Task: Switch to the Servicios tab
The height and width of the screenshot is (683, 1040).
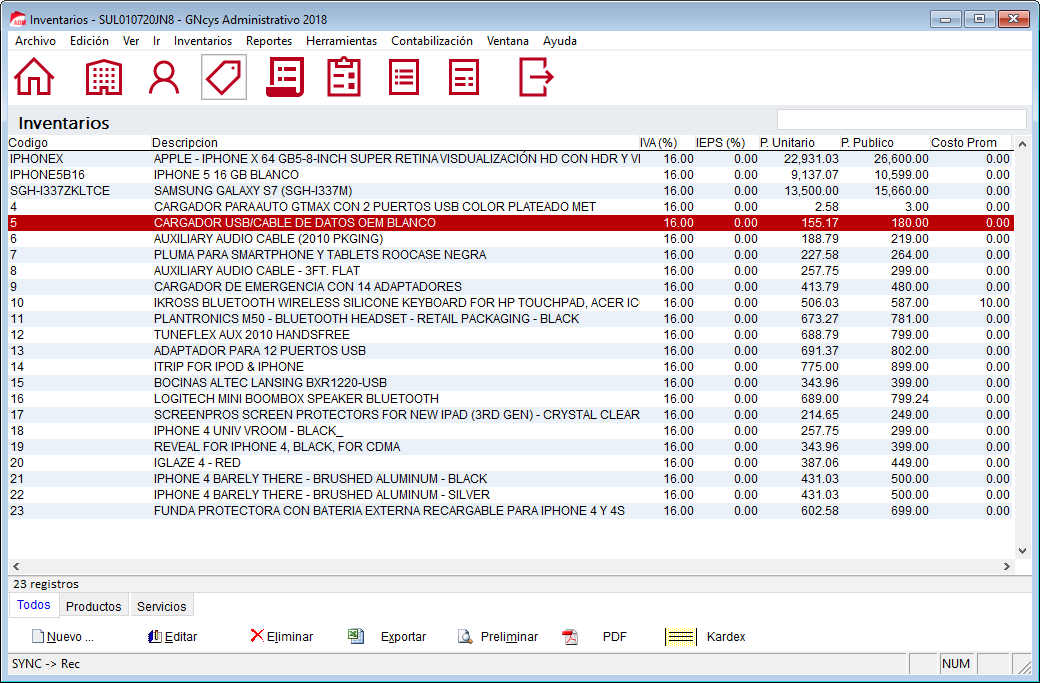Action: pos(161,607)
